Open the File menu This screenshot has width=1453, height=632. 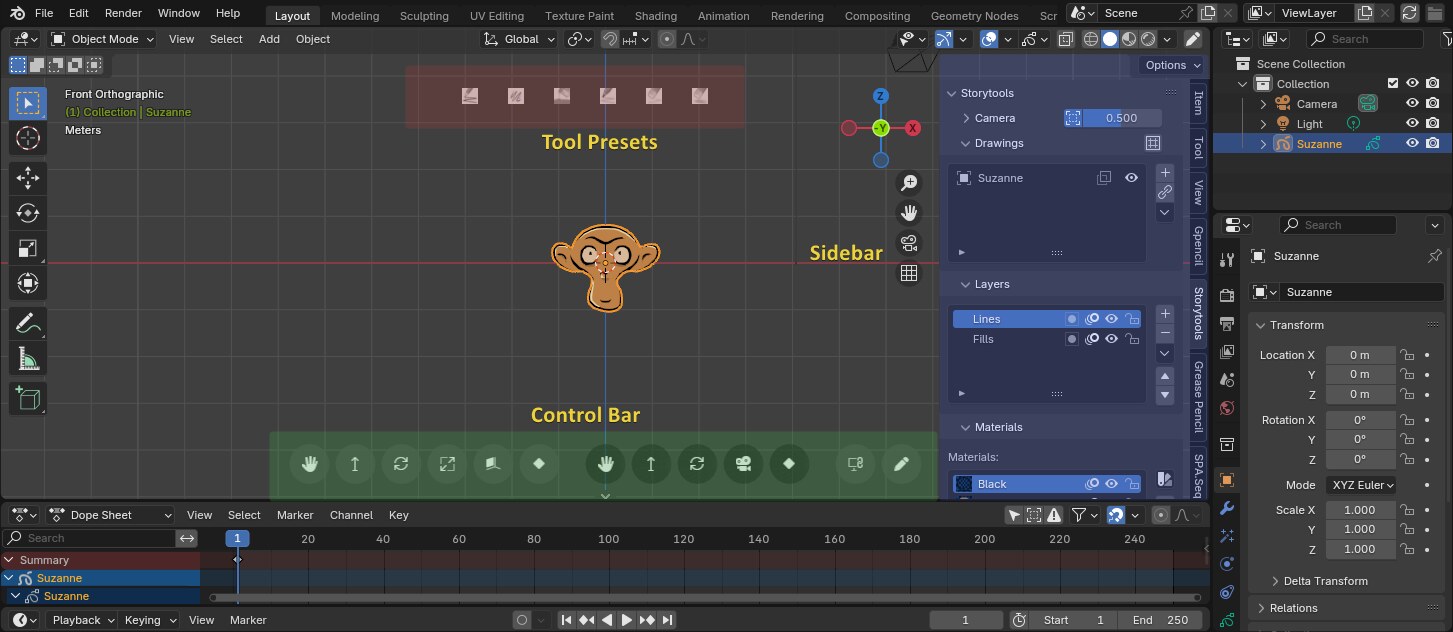point(44,14)
